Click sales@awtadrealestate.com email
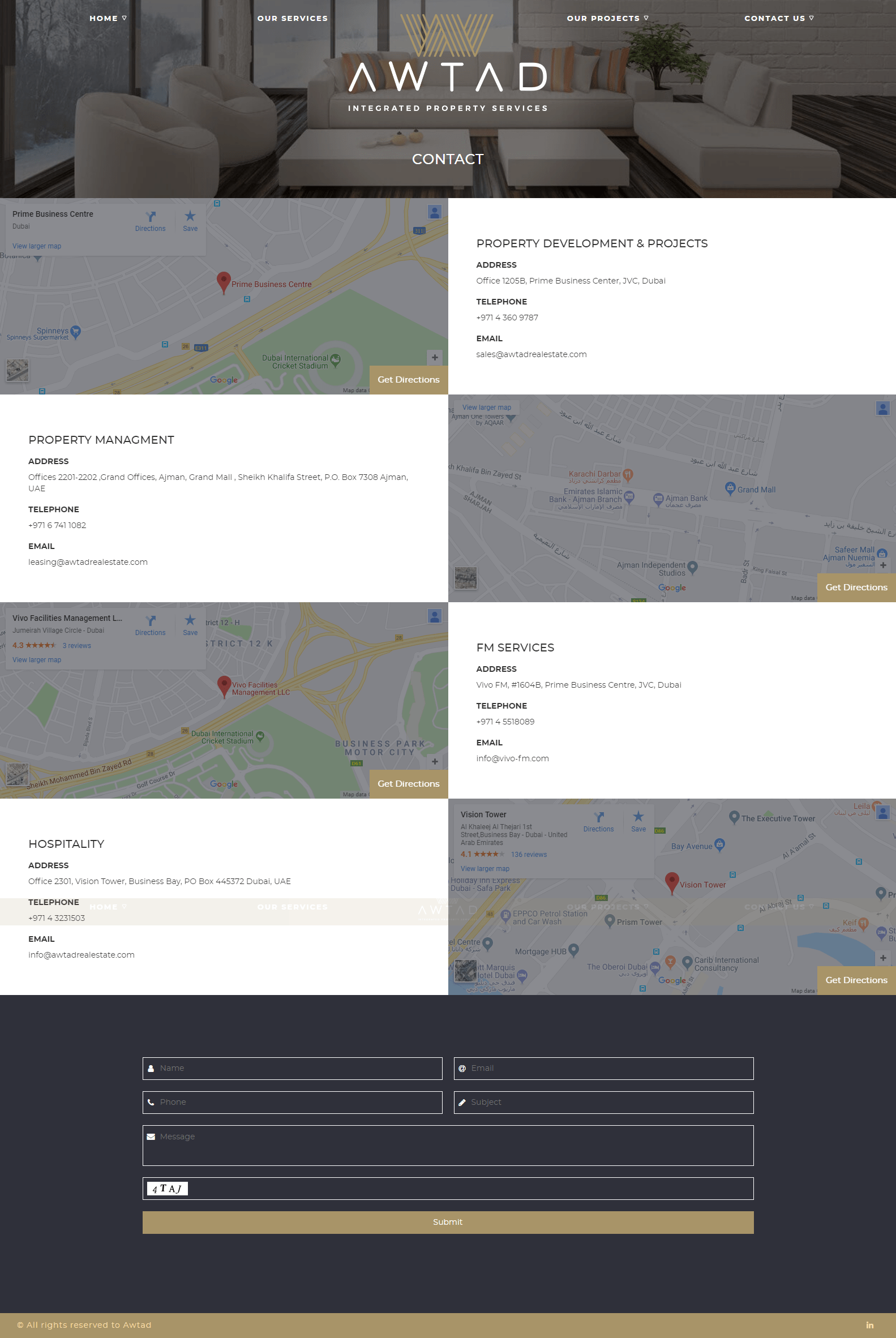896x1338 pixels. click(x=531, y=354)
